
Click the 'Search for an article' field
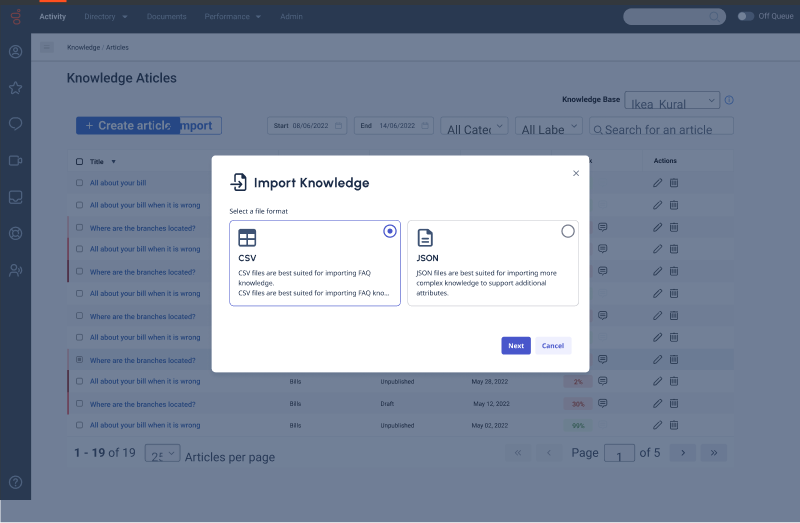tap(661, 126)
